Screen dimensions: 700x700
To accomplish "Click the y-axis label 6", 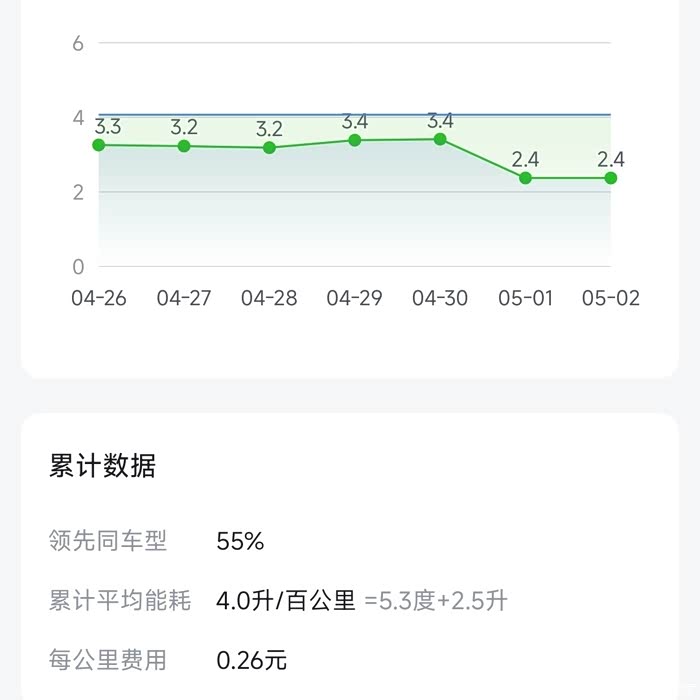I will pyautogui.click(x=78, y=43).
